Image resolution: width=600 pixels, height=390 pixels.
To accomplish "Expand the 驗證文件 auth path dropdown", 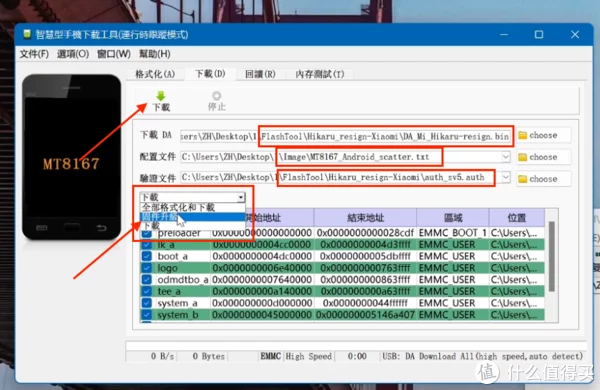I will tap(505, 177).
